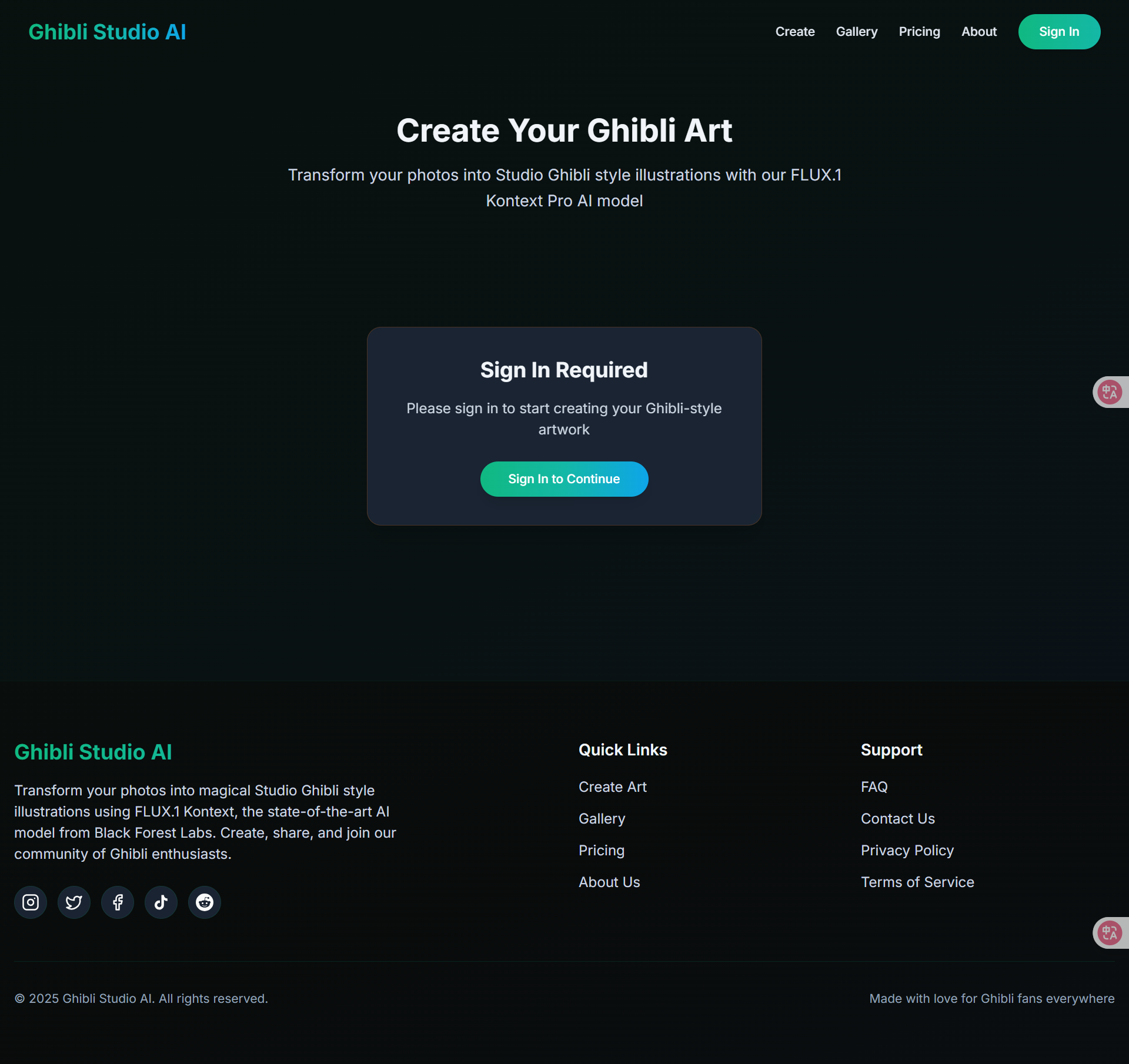The width and height of the screenshot is (1129, 1064).
Task: Open the Pricing footer link
Action: pos(602,850)
